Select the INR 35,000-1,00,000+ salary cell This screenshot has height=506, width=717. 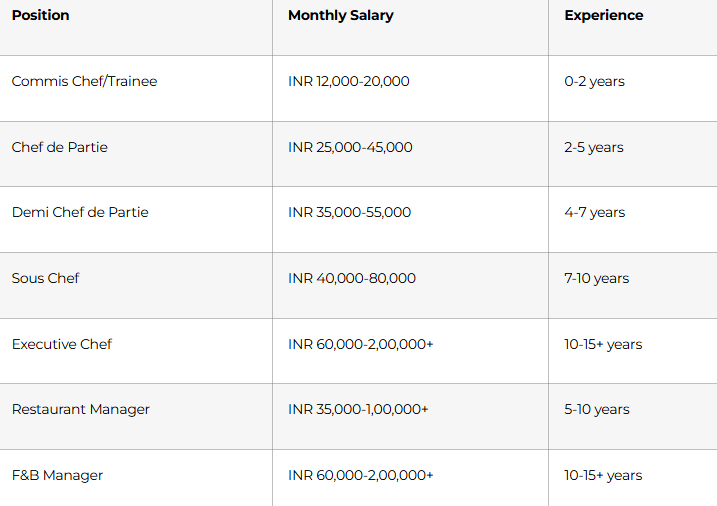tap(358, 410)
